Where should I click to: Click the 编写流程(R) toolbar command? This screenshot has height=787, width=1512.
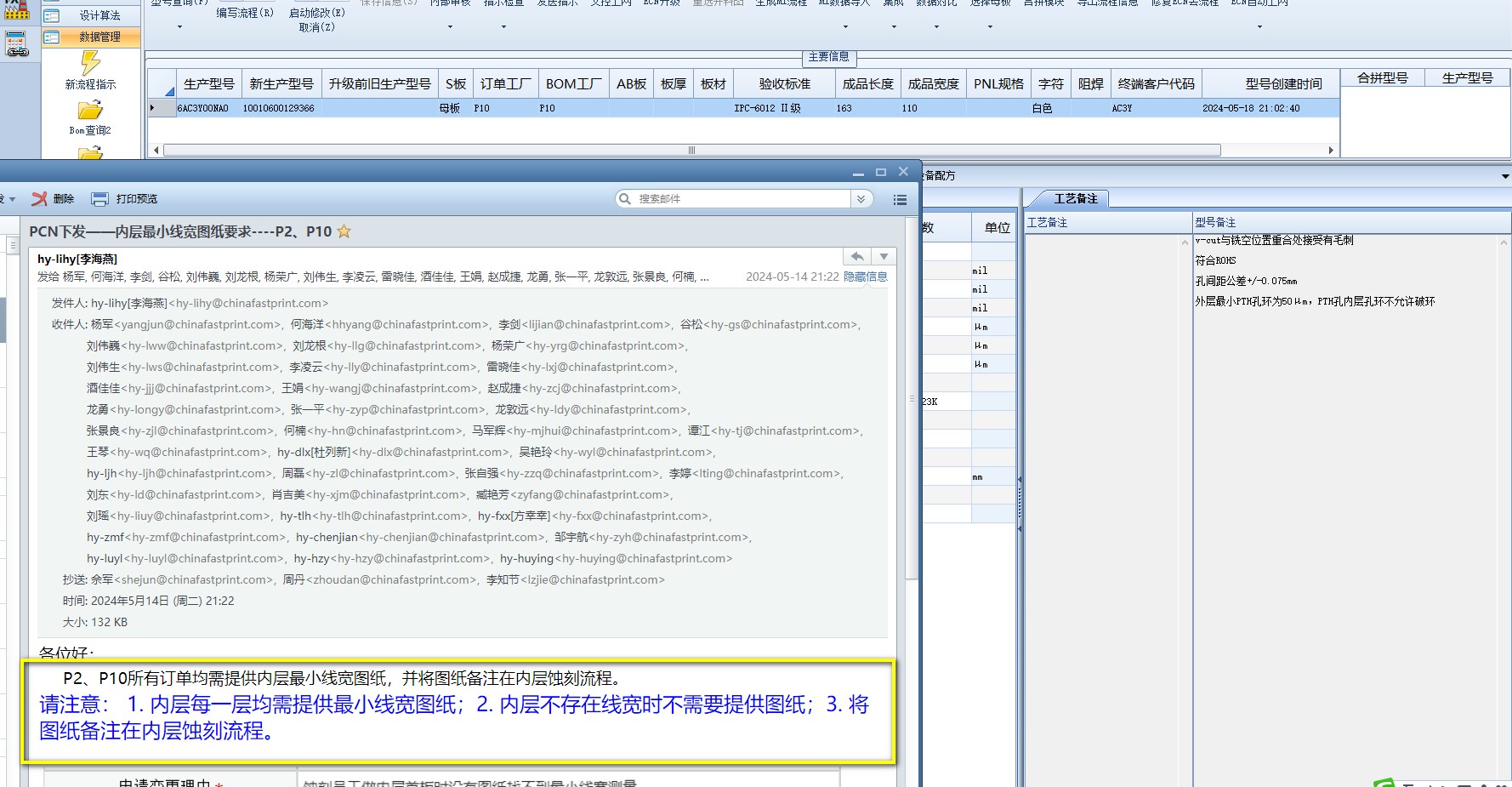pyautogui.click(x=245, y=13)
